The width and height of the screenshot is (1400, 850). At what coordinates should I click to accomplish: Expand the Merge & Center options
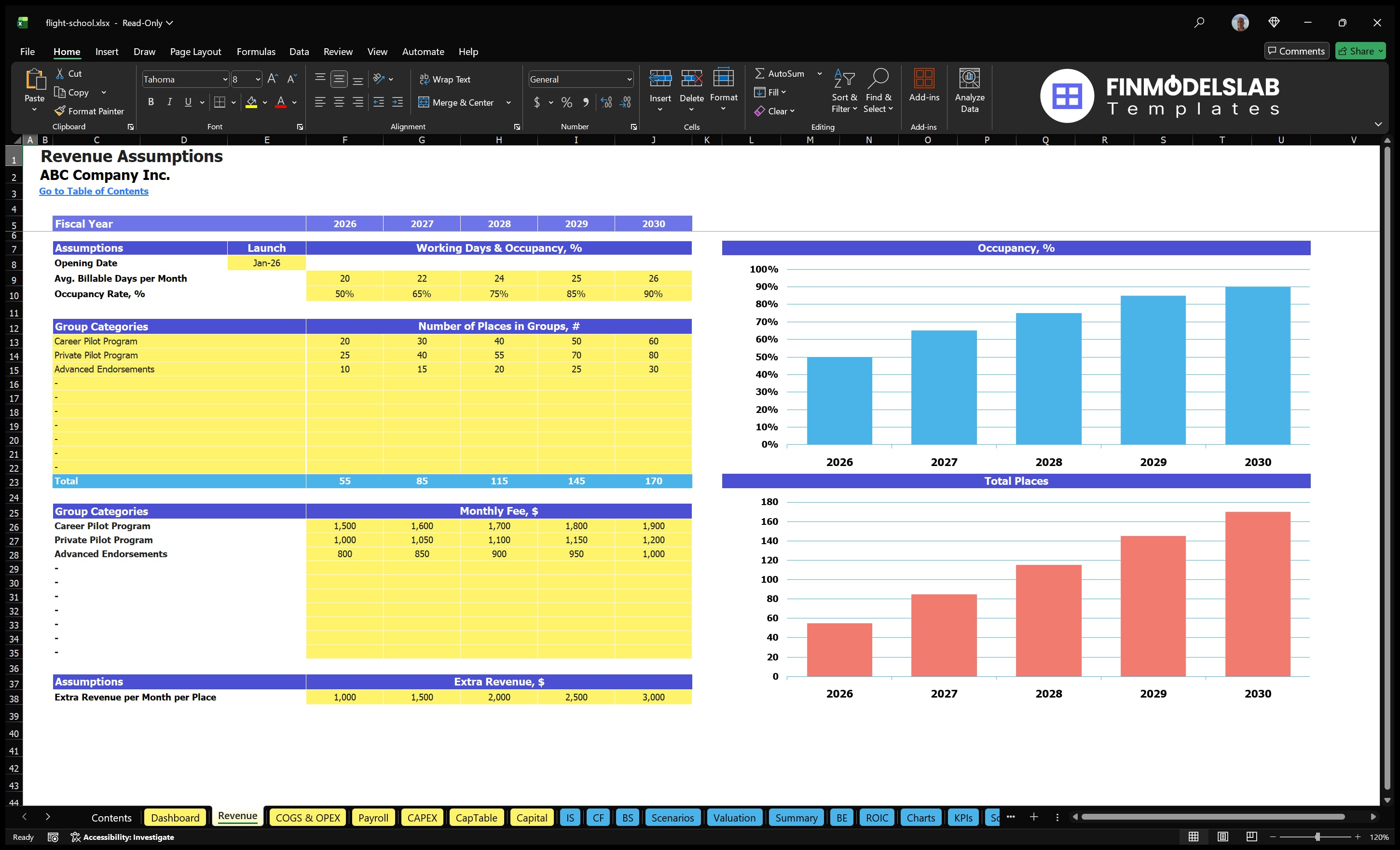click(x=508, y=102)
